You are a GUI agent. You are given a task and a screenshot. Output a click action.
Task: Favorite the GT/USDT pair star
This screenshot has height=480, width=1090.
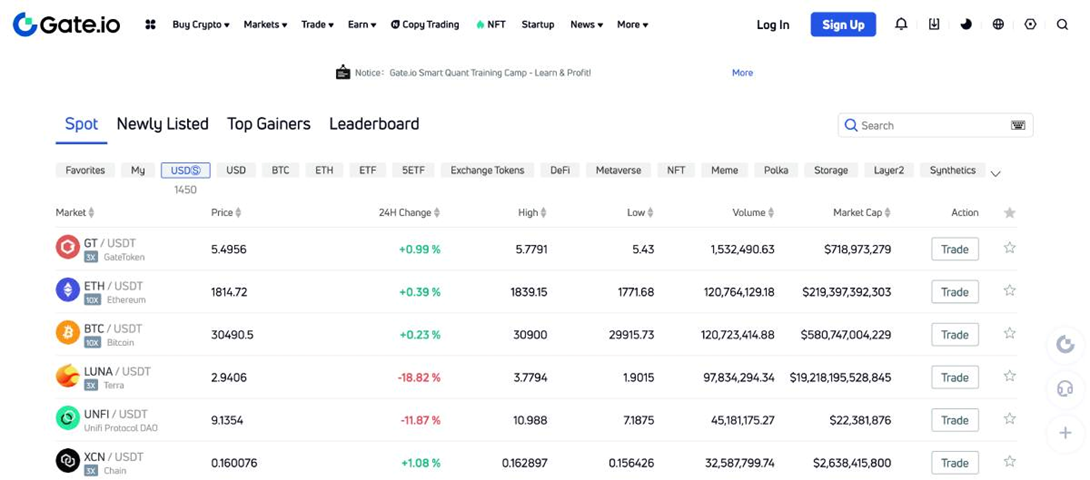[1009, 247]
